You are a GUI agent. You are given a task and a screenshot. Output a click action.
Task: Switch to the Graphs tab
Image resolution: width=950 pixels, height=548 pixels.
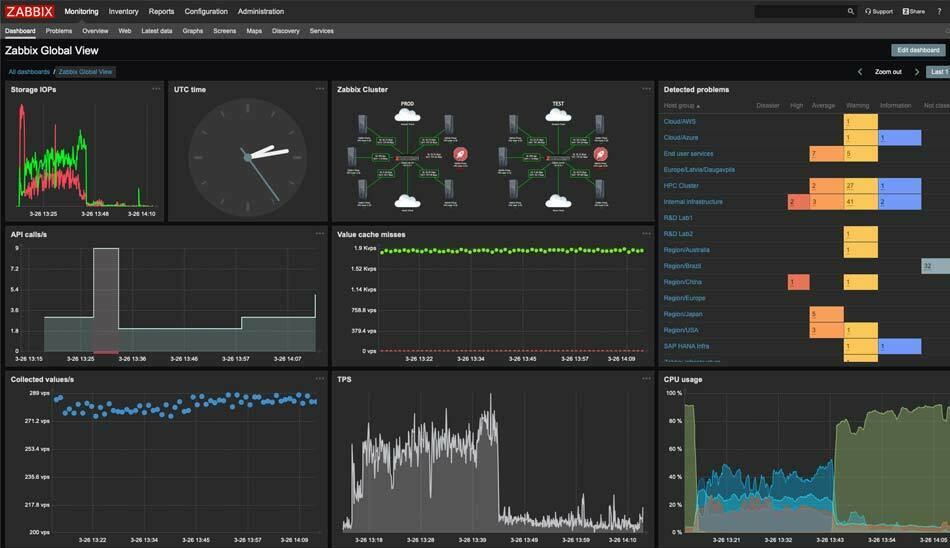tap(193, 31)
